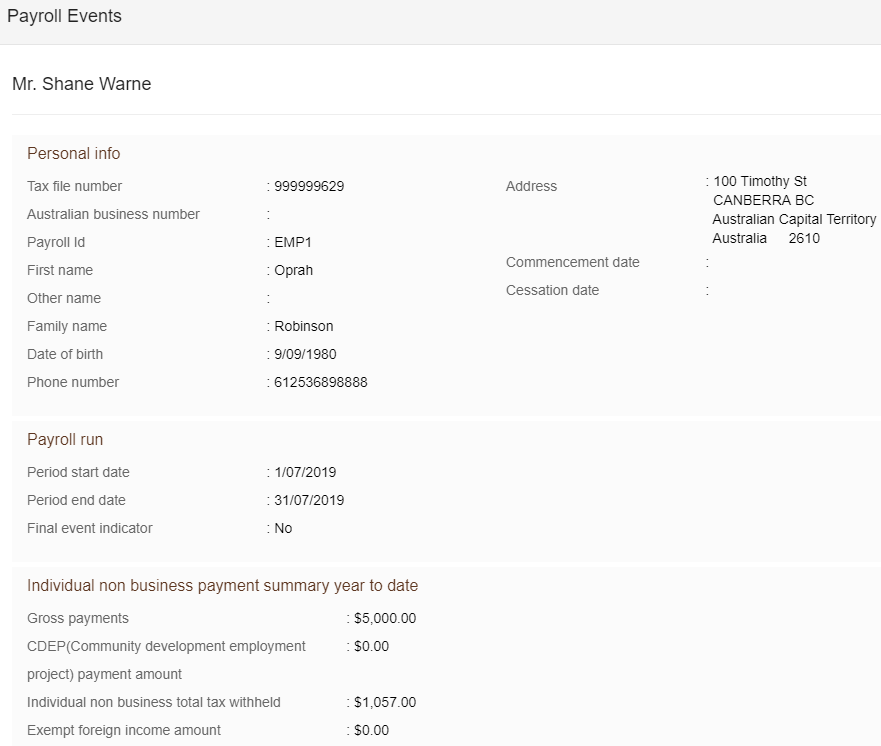Click the Final event indicator value No

click(x=283, y=529)
